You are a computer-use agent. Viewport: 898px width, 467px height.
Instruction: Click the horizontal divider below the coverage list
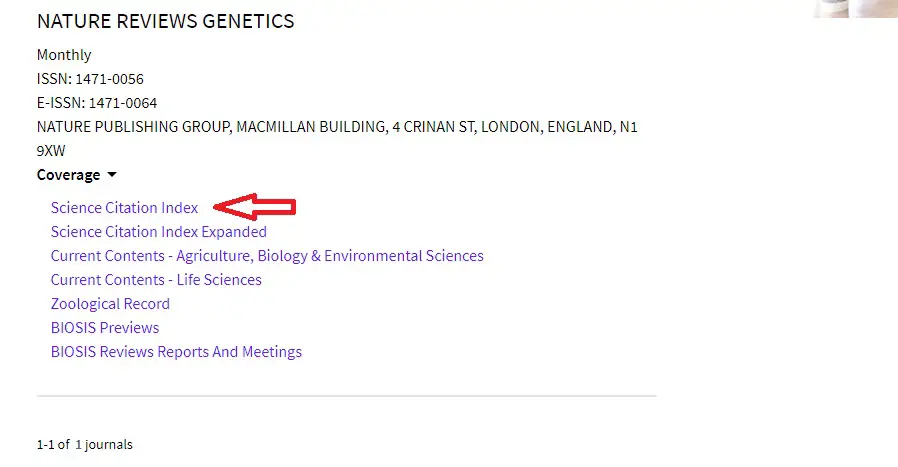click(x=346, y=395)
